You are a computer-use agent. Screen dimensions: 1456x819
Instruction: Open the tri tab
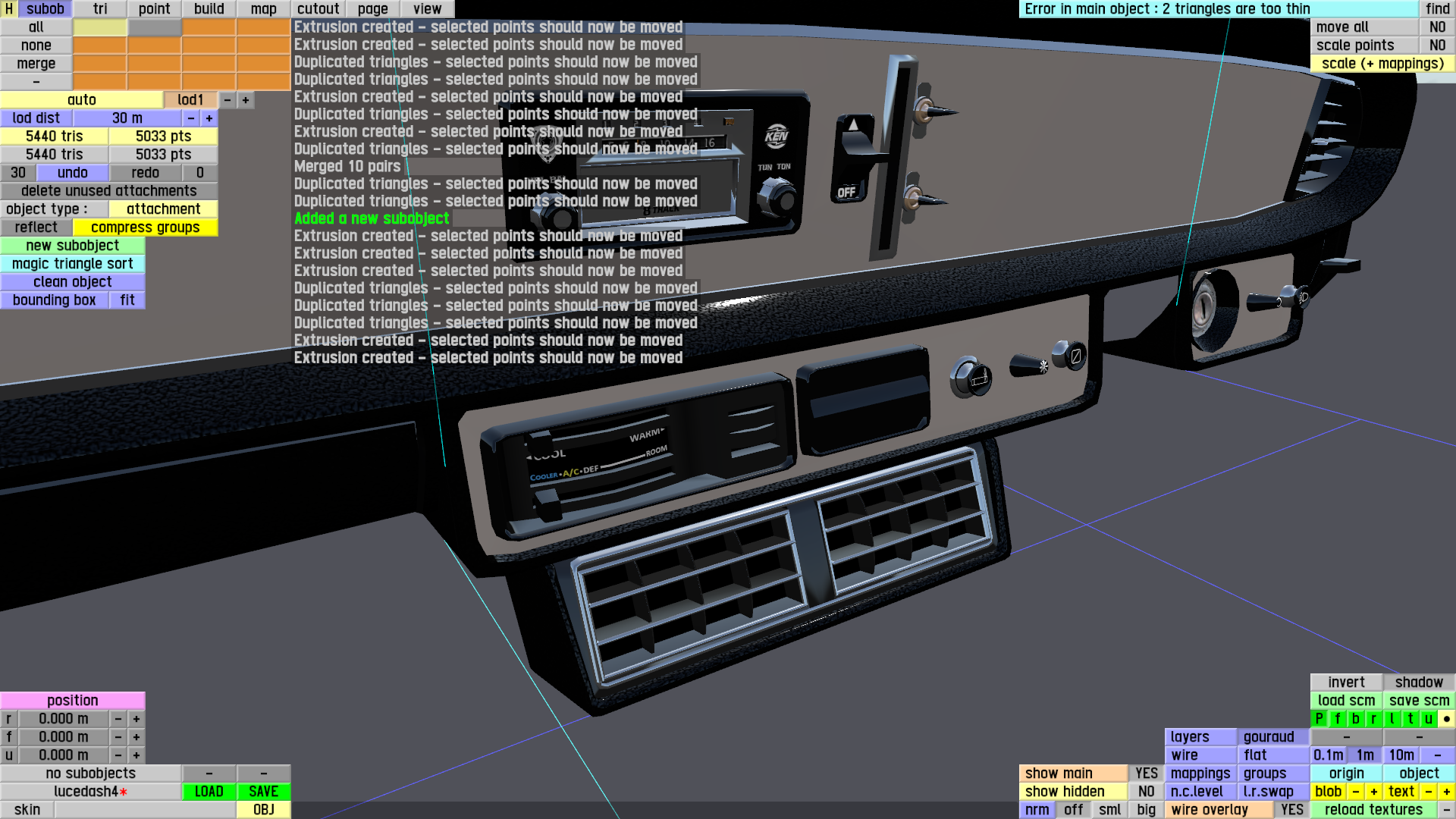100,9
